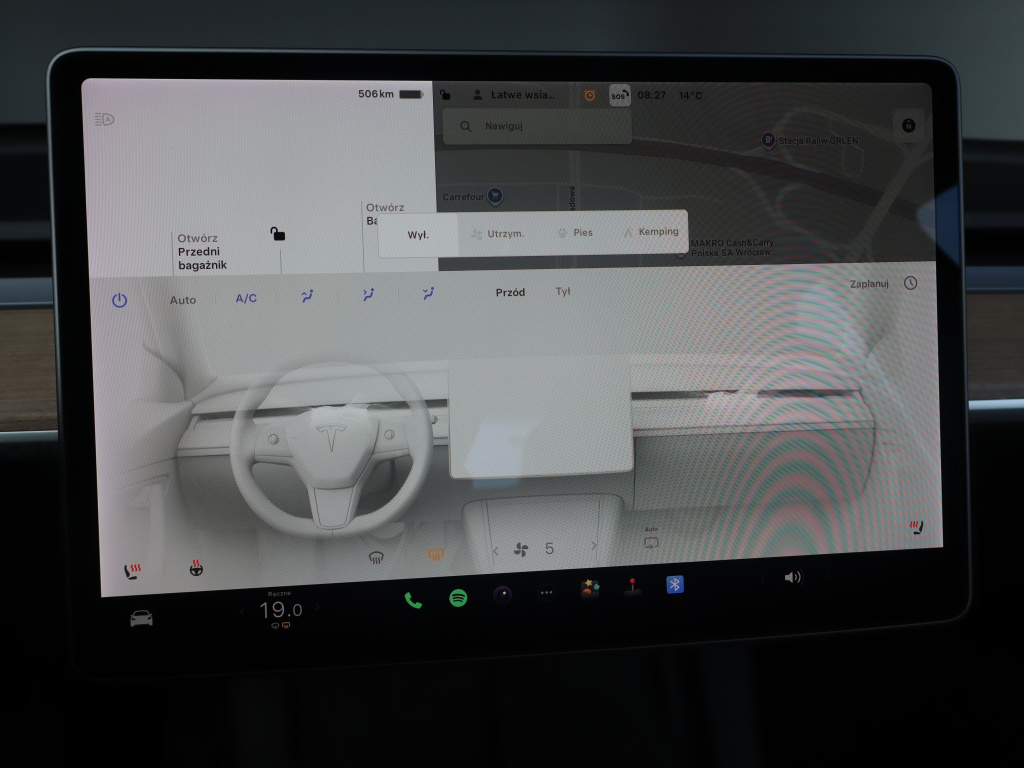Lower temperature with left chevron
This screenshot has height=768, width=1024.
(242, 612)
